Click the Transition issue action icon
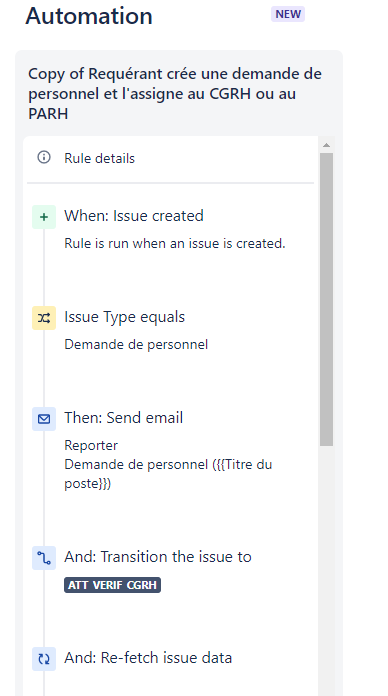The height and width of the screenshot is (696, 388). click(x=44, y=558)
